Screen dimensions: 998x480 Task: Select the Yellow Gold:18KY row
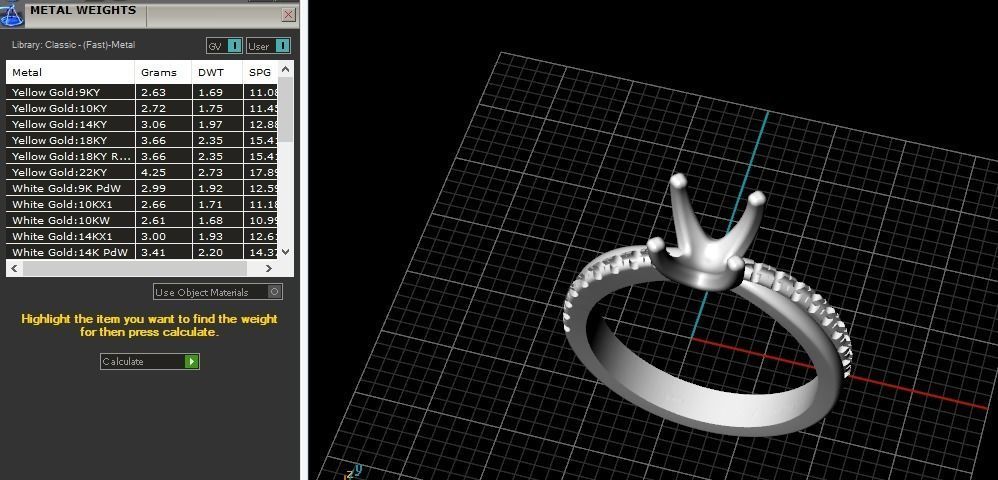(x=141, y=140)
